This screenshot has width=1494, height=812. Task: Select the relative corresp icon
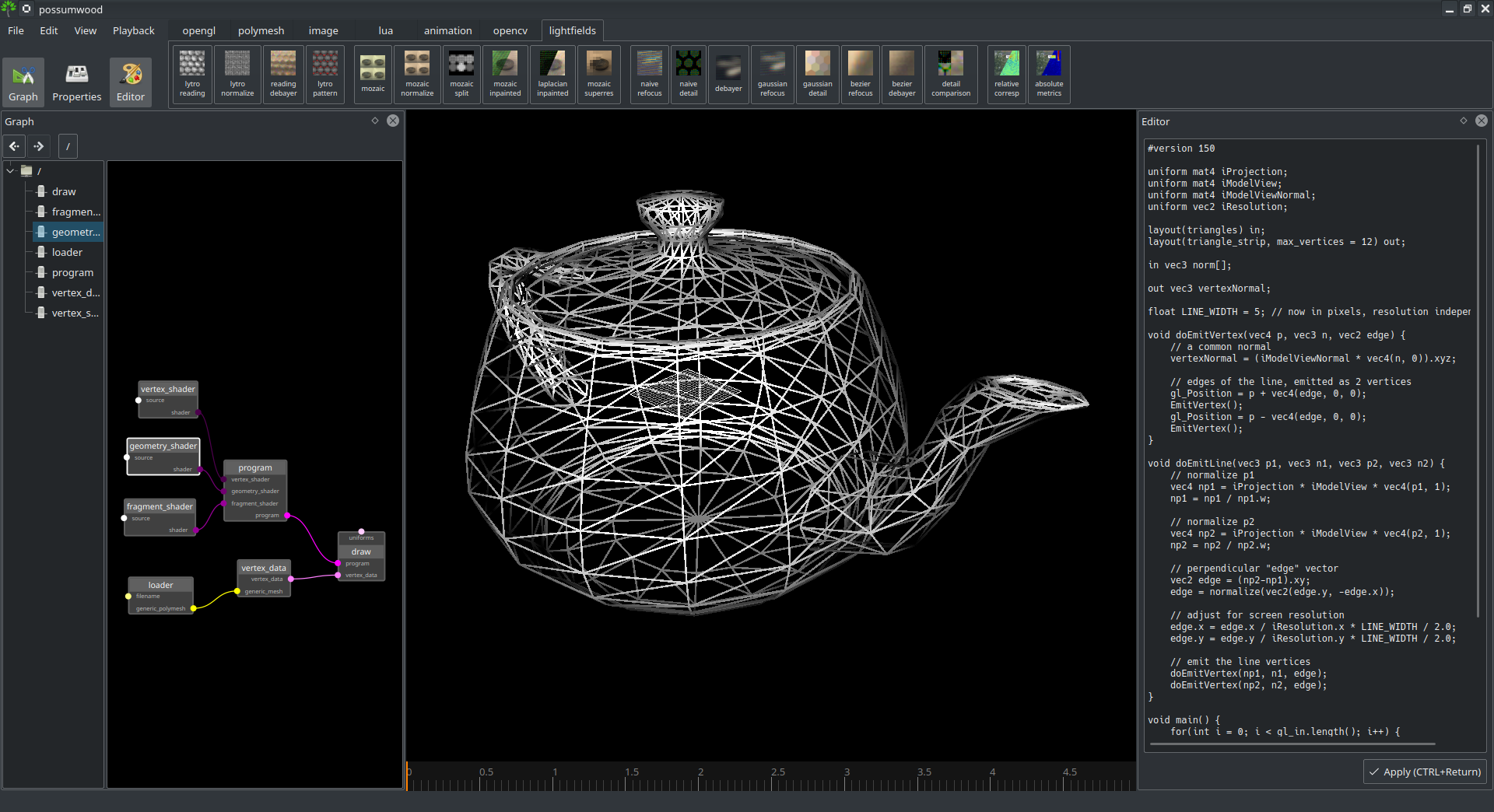tap(1007, 74)
